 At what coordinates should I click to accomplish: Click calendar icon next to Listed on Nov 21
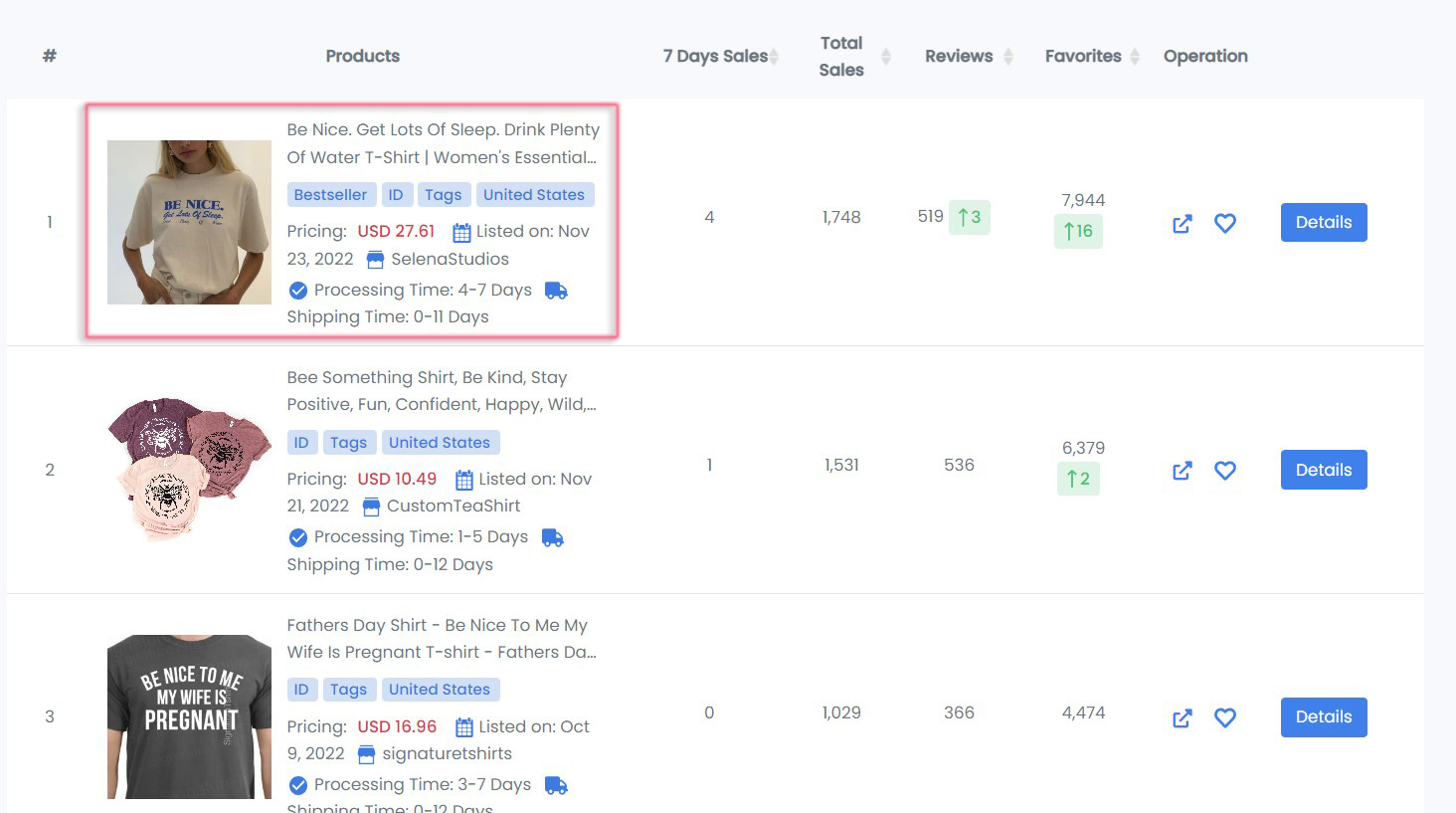click(x=464, y=481)
